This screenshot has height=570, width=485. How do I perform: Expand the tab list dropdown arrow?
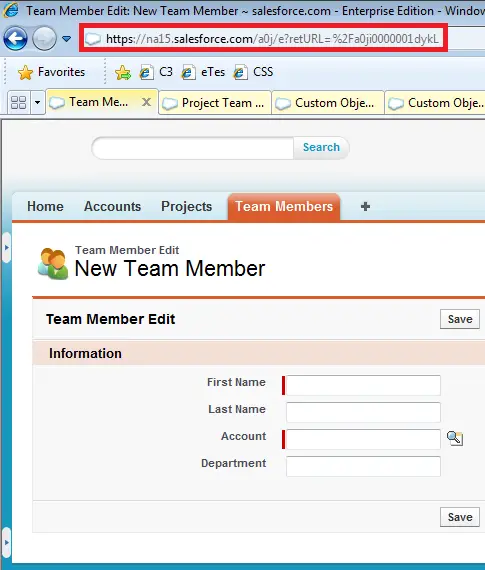(37, 103)
